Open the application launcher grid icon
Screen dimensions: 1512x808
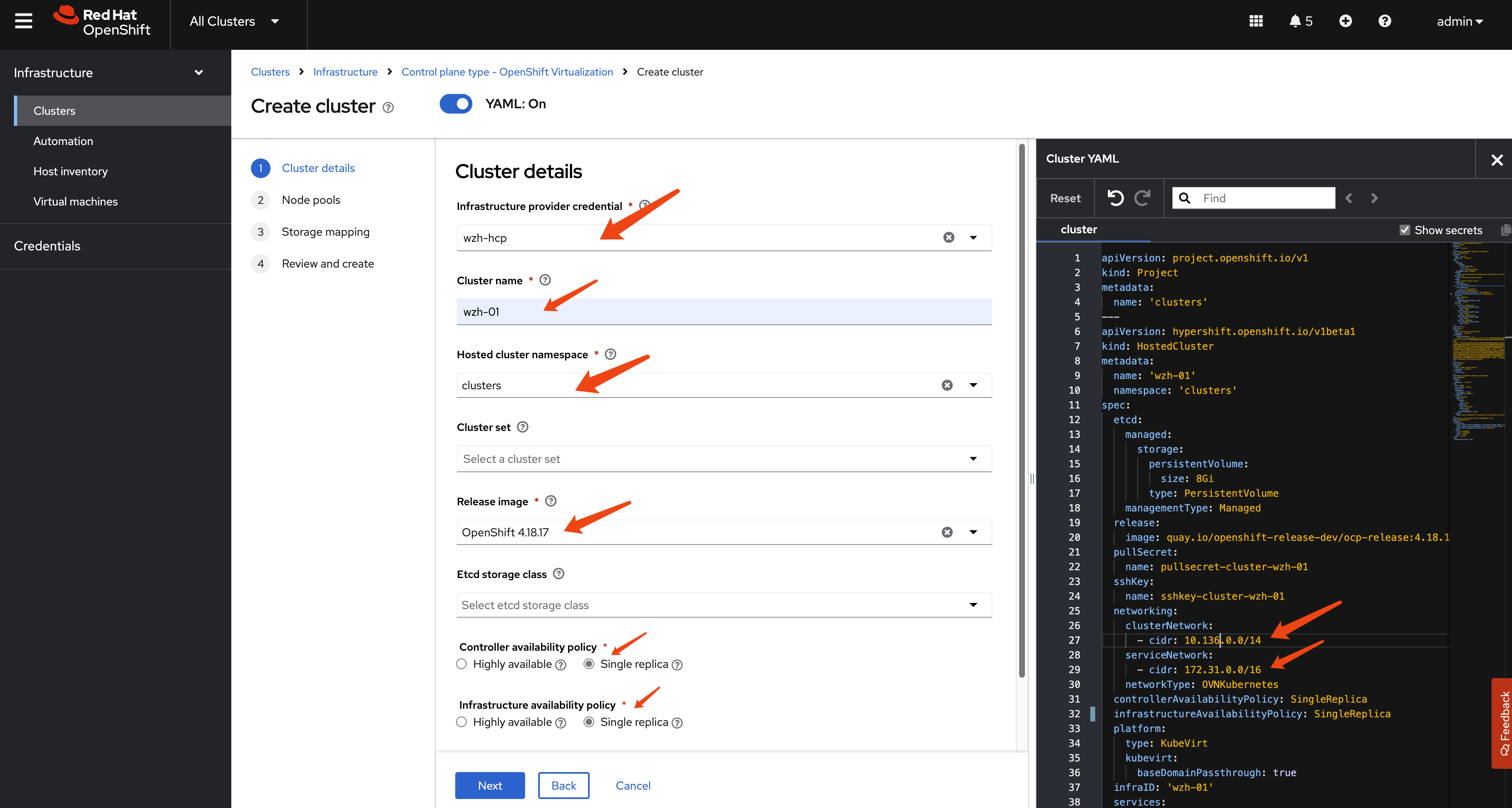(1255, 21)
